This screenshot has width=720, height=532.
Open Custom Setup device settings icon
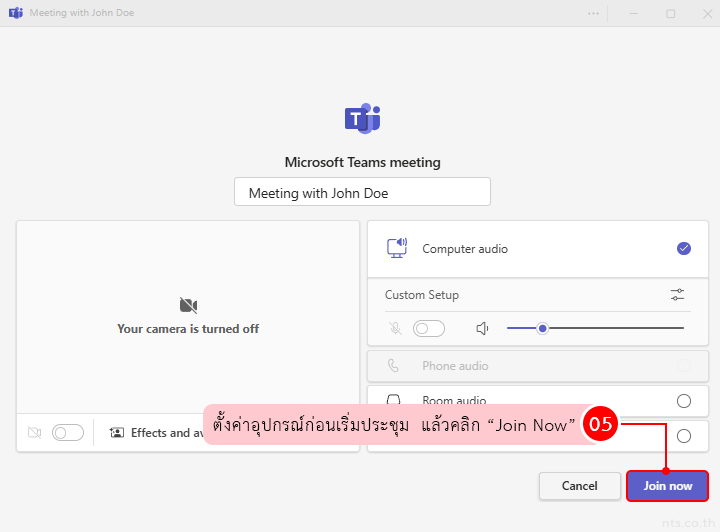click(x=677, y=294)
